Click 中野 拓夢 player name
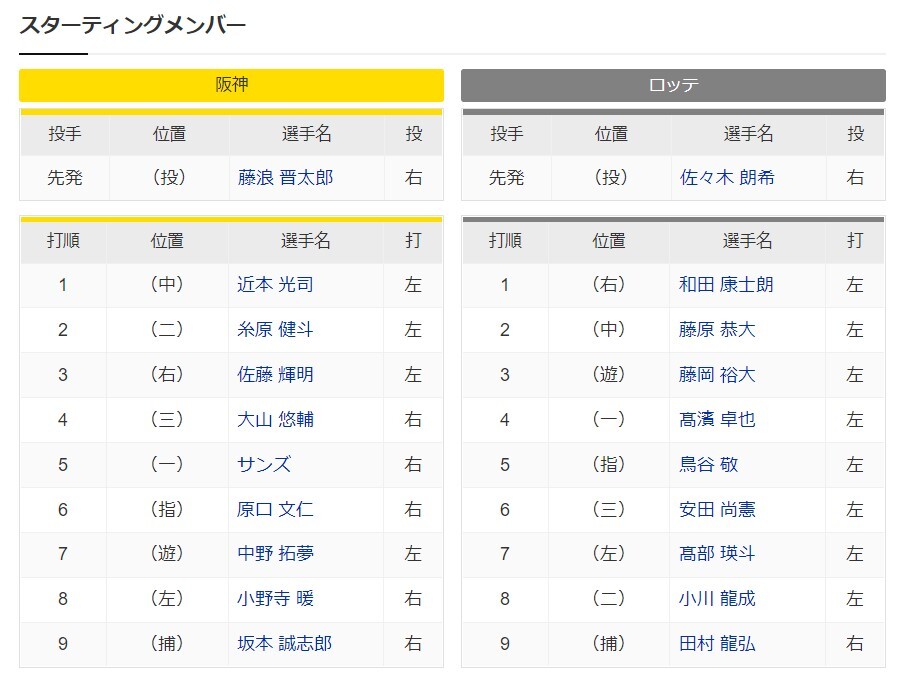This screenshot has width=900, height=688. (275, 554)
